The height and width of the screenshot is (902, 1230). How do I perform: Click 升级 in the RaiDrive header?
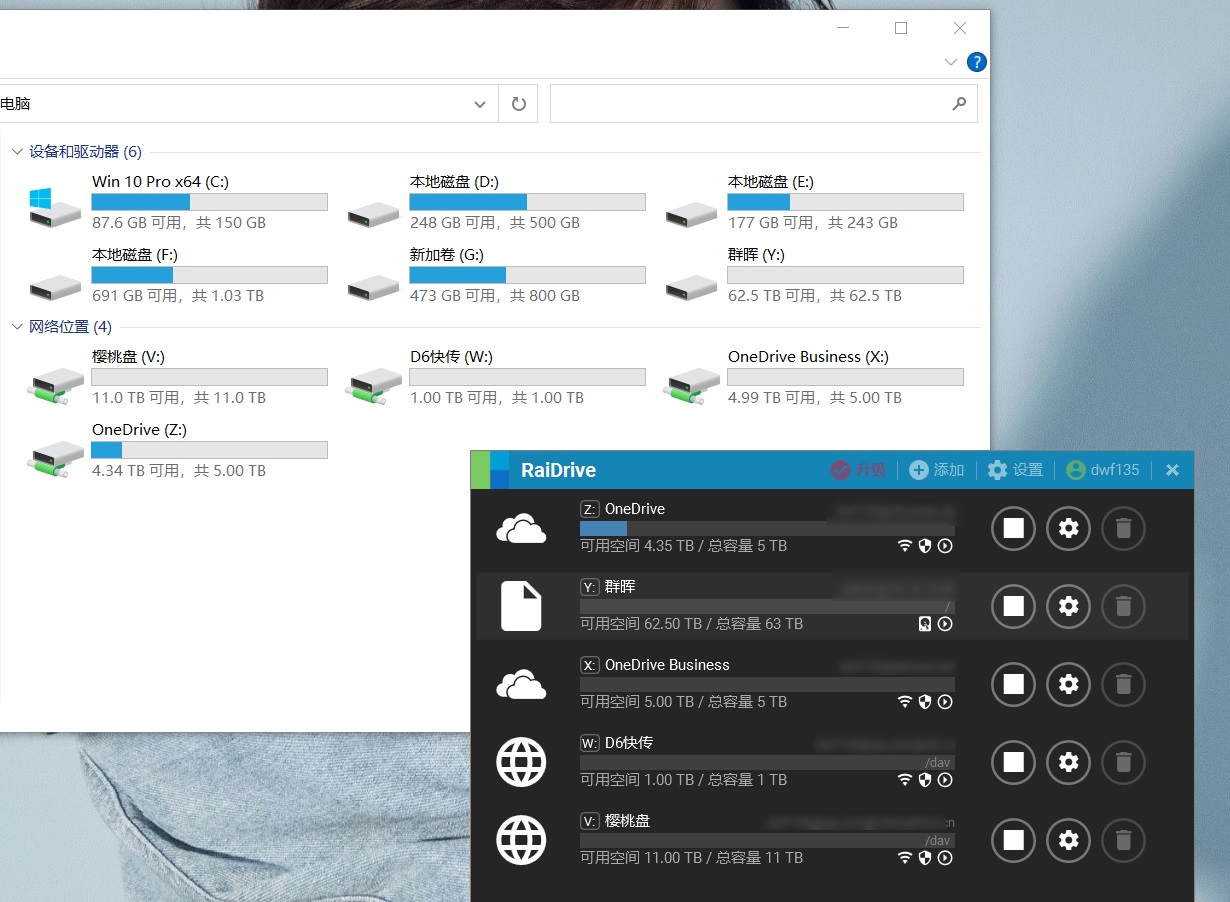(x=859, y=470)
